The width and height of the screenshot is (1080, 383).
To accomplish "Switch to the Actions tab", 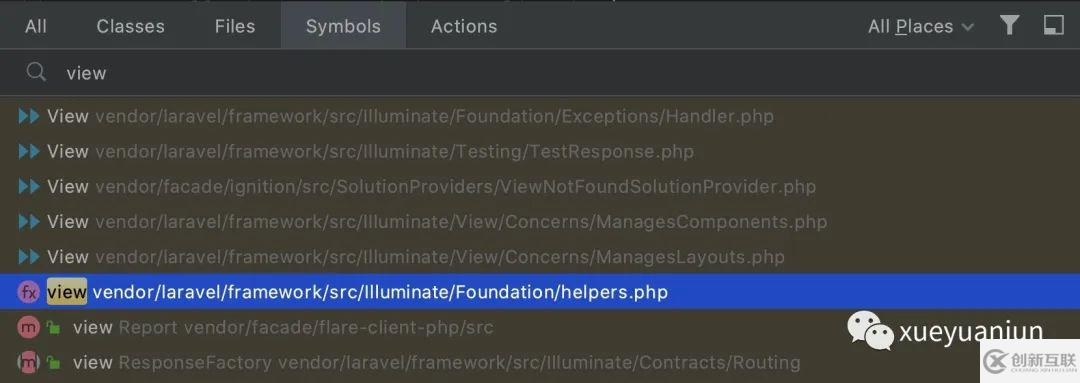I will pos(464,26).
